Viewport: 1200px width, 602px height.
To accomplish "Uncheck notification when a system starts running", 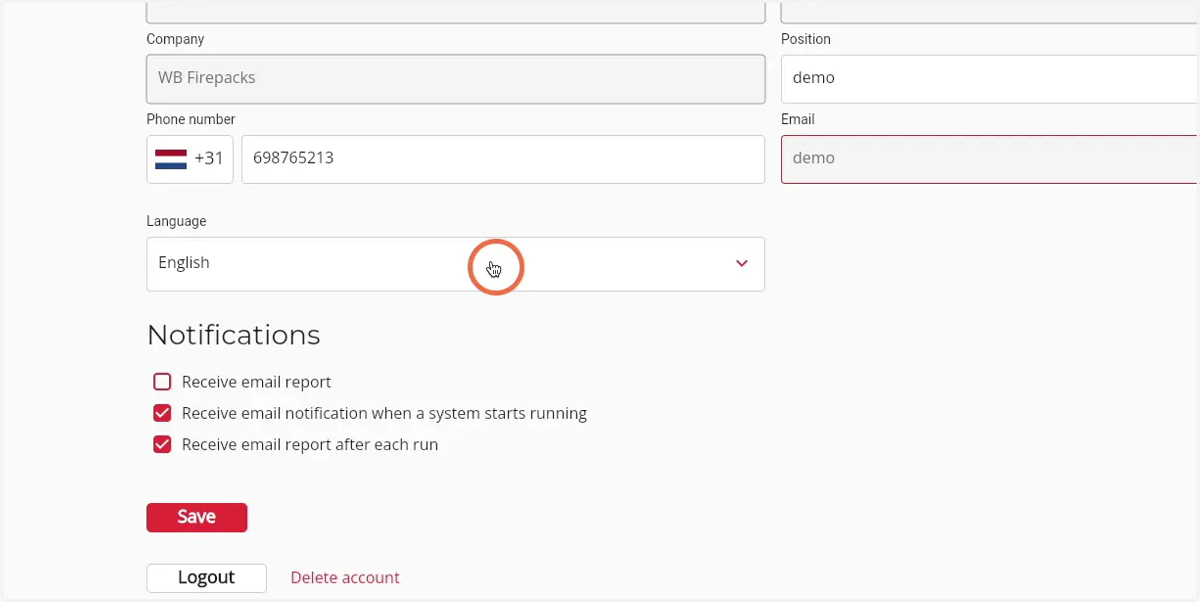I will click(x=162, y=413).
